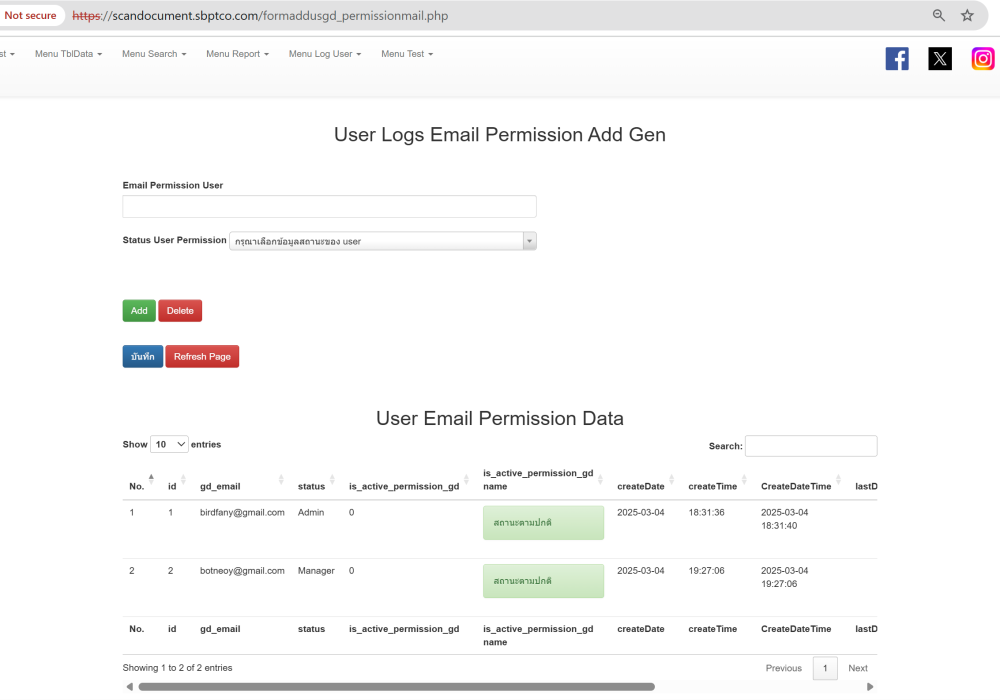
Task: Click the Email Permission User input field
Action: coord(329,207)
